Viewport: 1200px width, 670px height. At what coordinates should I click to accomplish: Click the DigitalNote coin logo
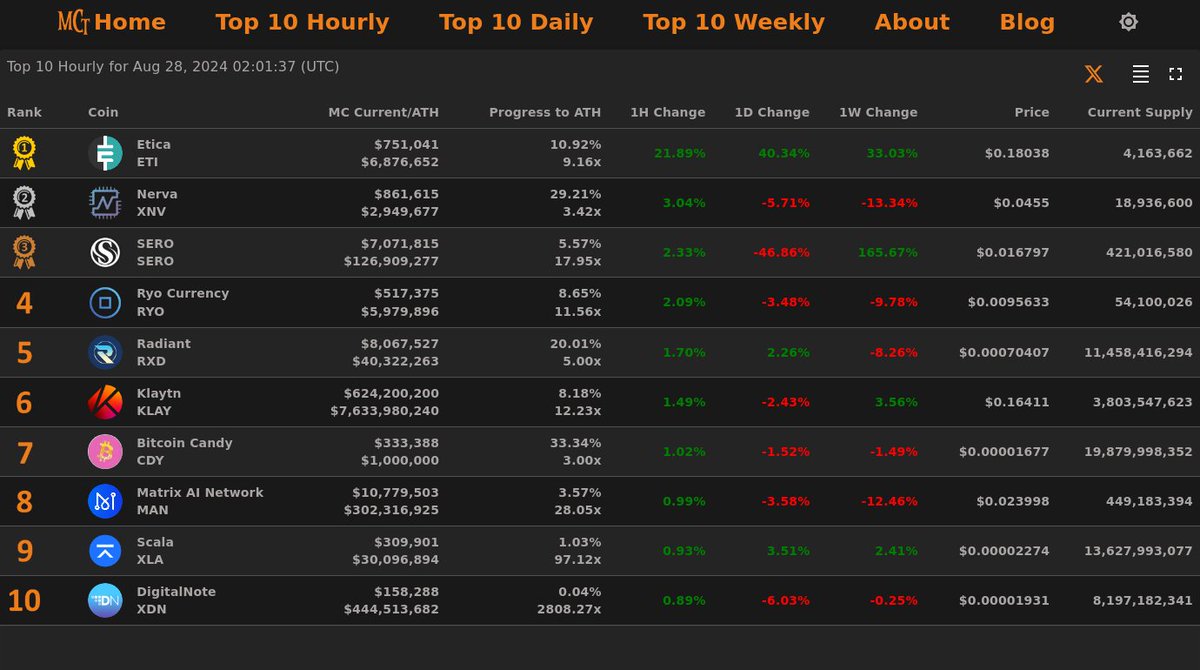[105, 601]
